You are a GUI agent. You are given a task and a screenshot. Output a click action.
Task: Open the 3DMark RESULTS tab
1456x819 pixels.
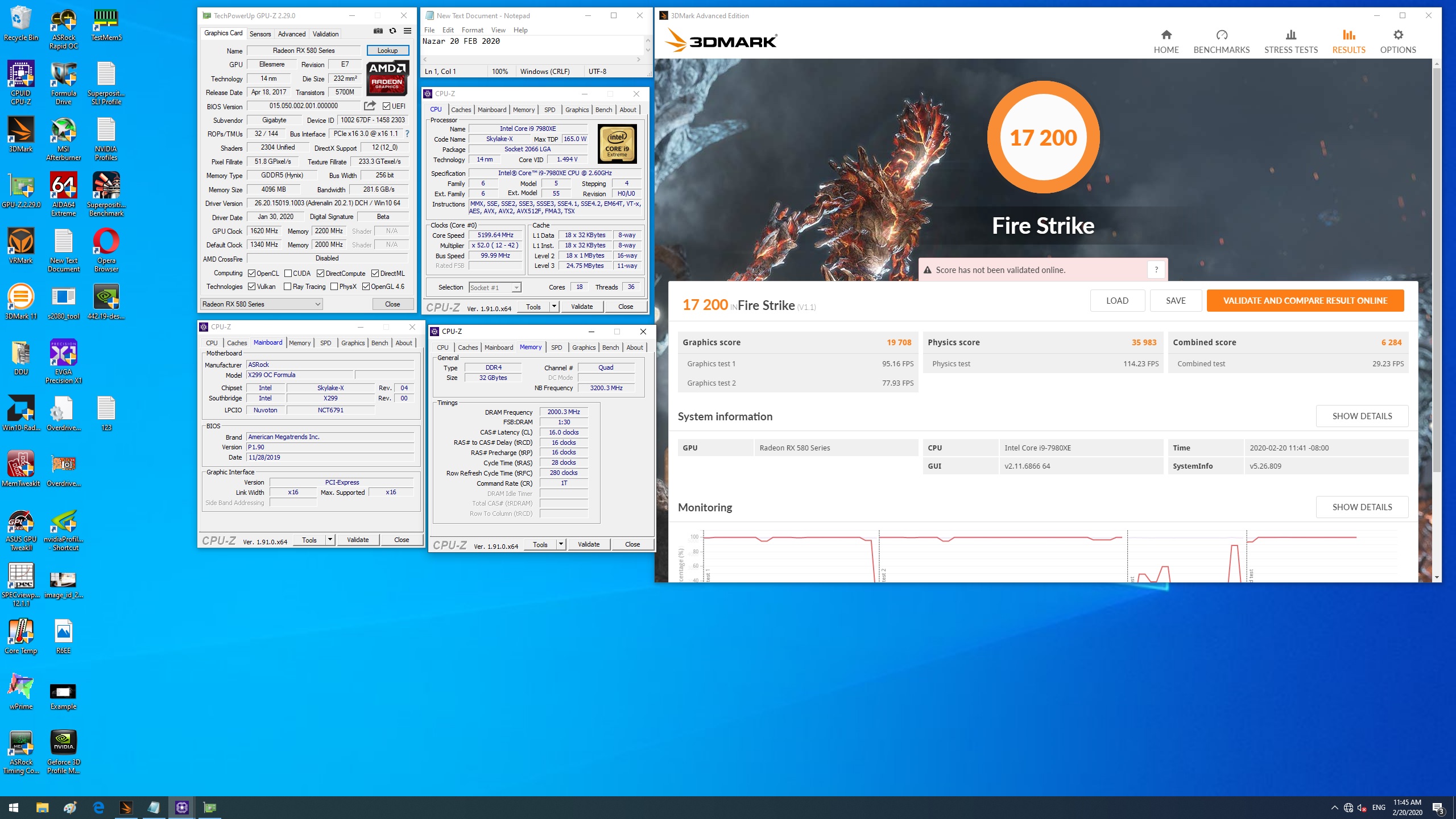pyautogui.click(x=1349, y=42)
